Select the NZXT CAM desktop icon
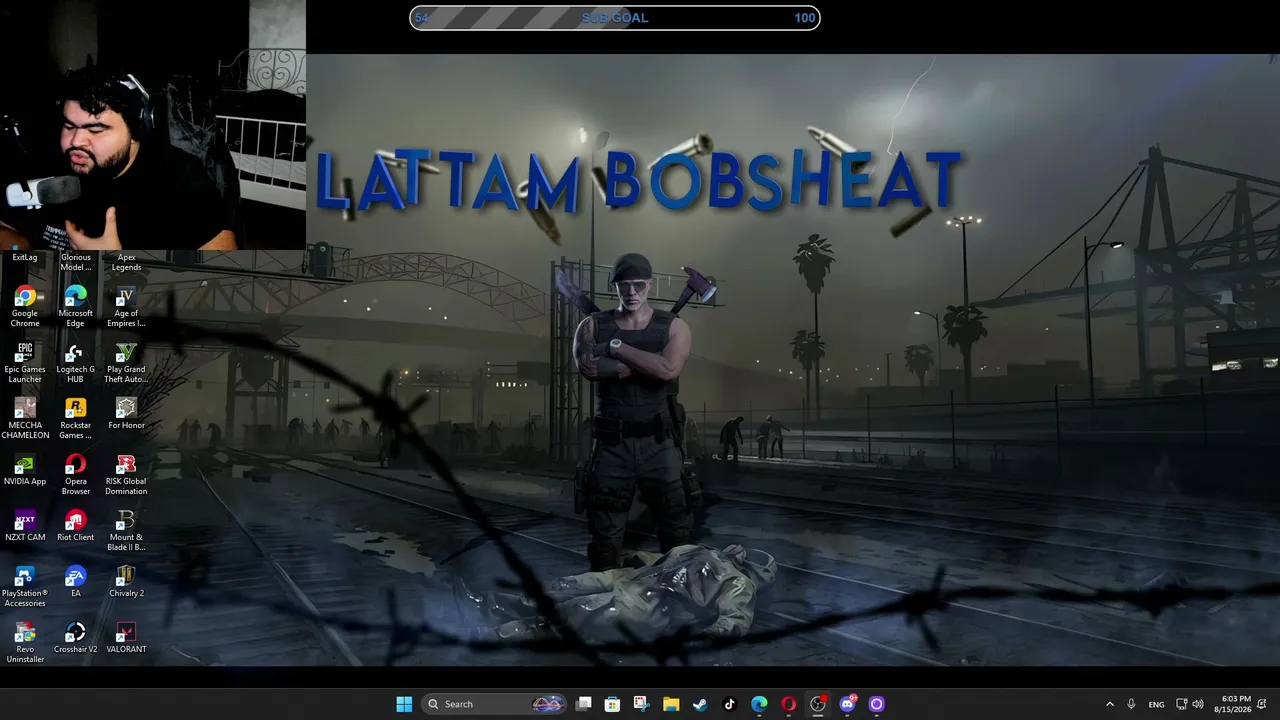Screen dimensions: 1280x720 25,525
